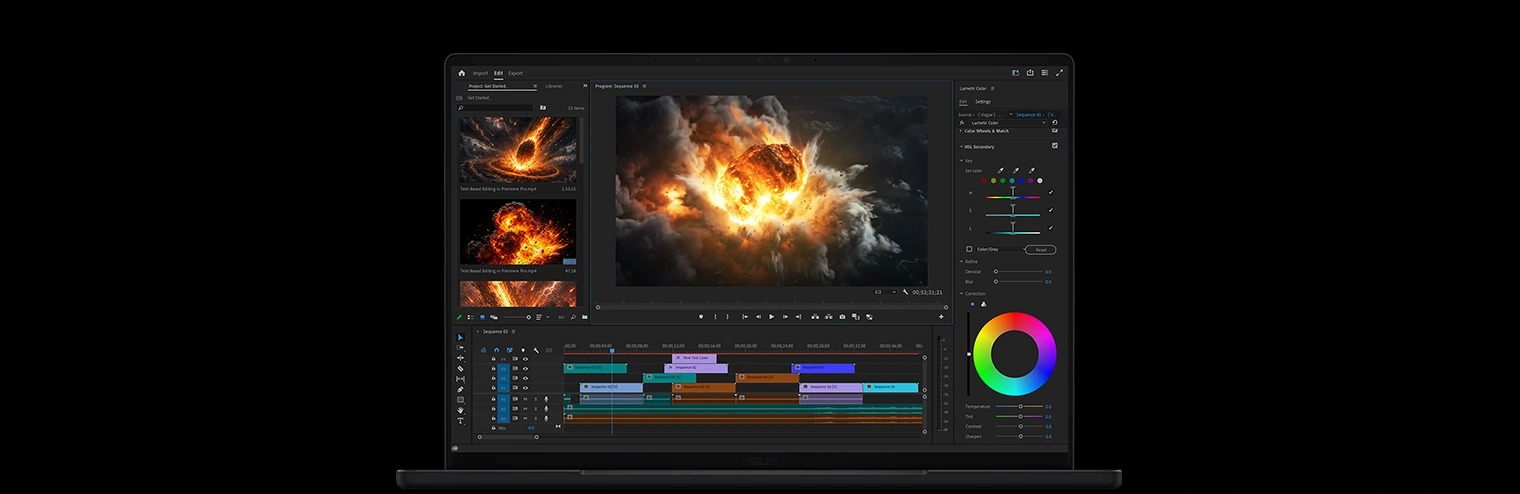Open the Import tab

[x=480, y=73]
